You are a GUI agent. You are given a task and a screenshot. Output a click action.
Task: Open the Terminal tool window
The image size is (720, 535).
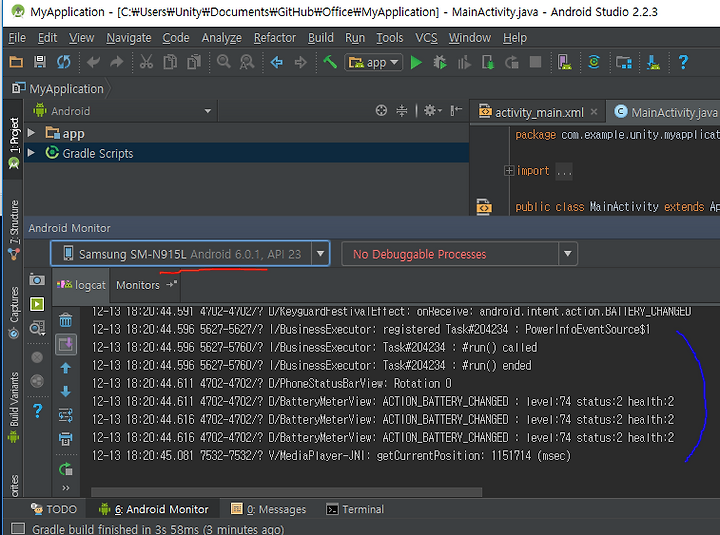click(355, 509)
